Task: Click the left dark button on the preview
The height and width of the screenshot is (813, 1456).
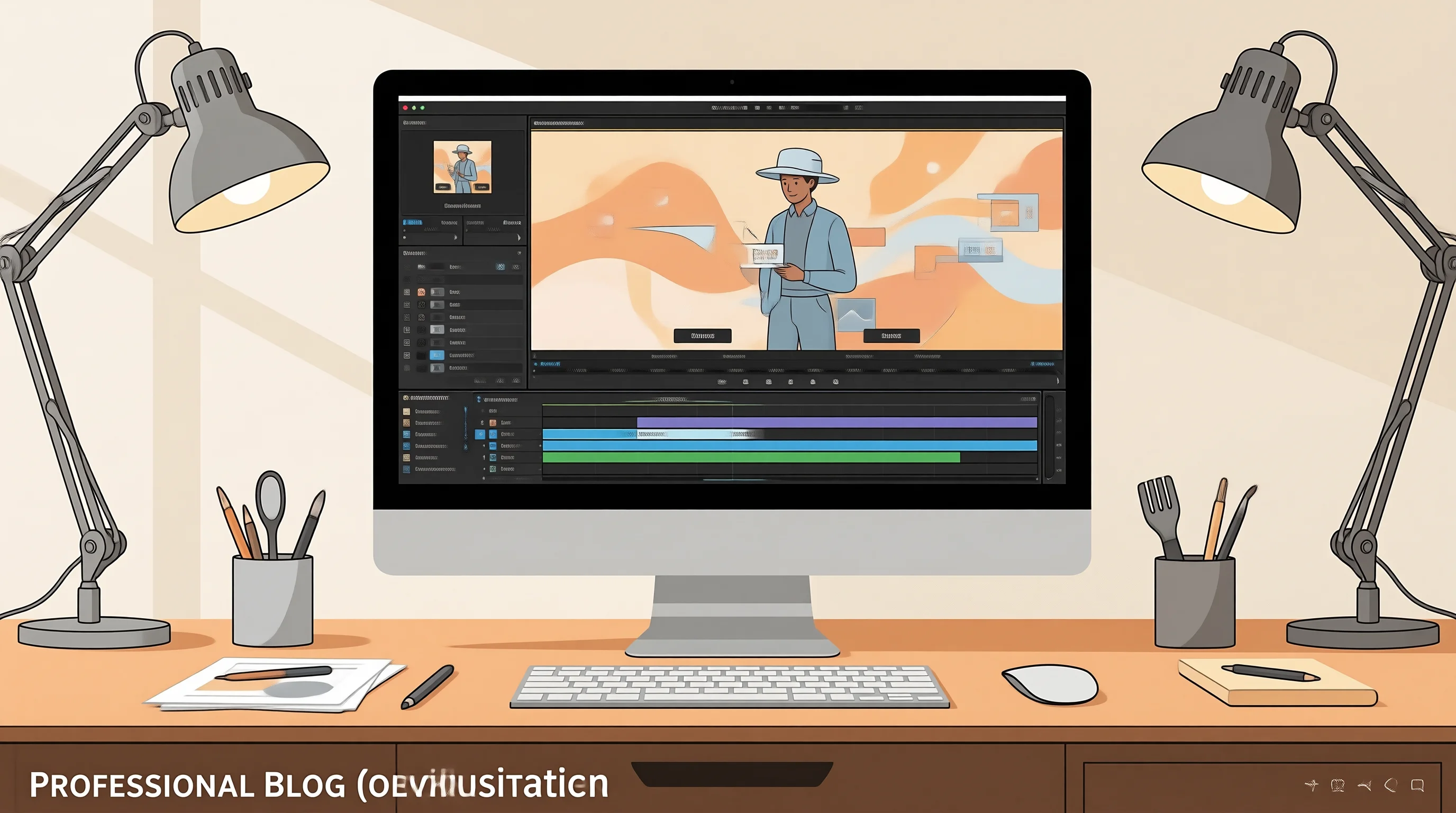Action: click(x=703, y=336)
